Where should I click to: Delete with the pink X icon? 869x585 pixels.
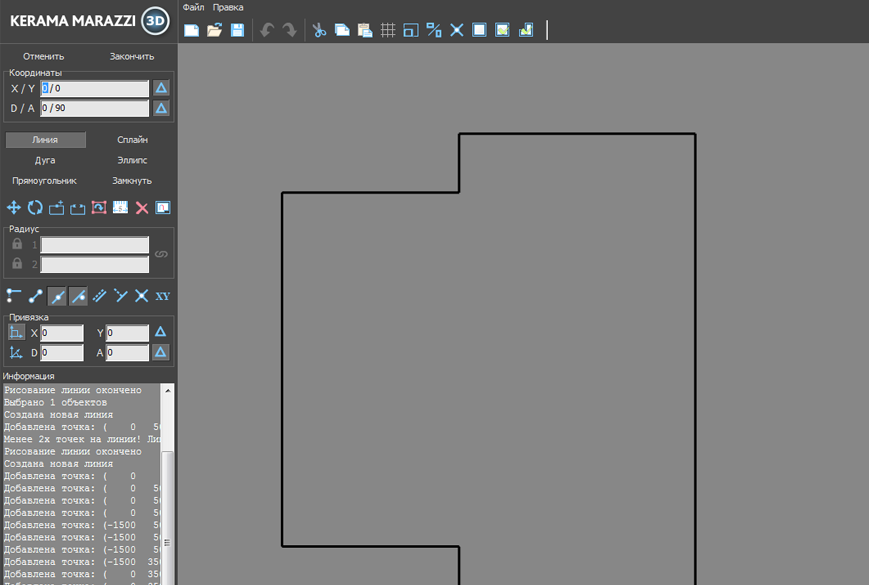142,208
